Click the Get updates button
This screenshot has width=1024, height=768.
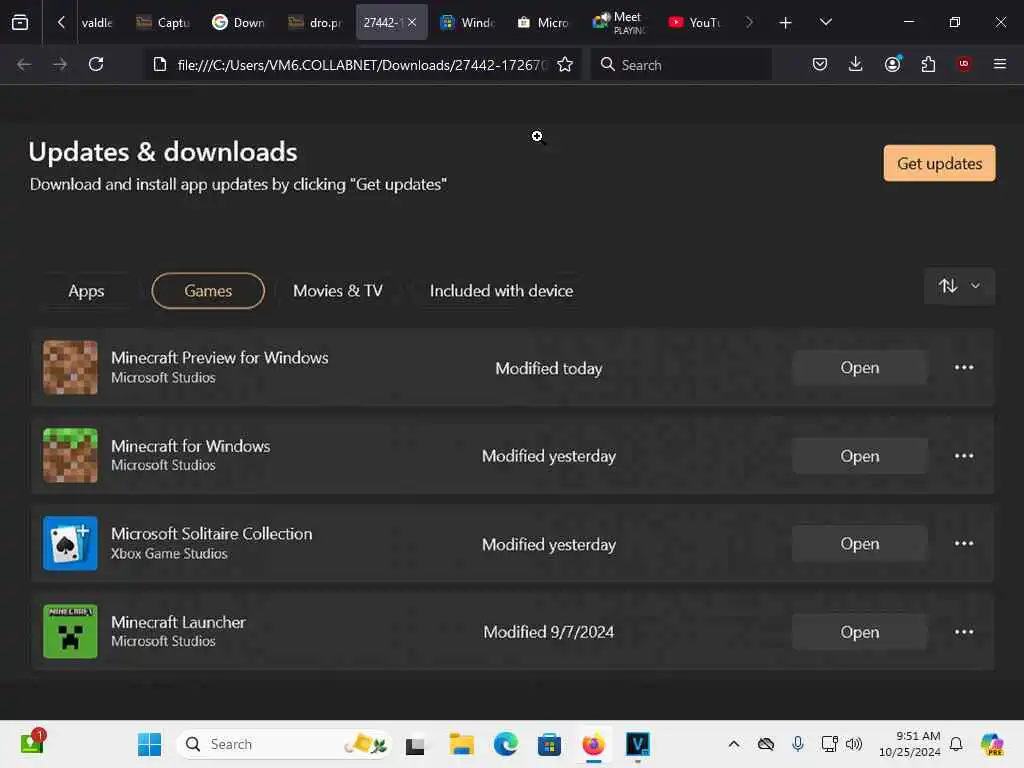(x=939, y=163)
